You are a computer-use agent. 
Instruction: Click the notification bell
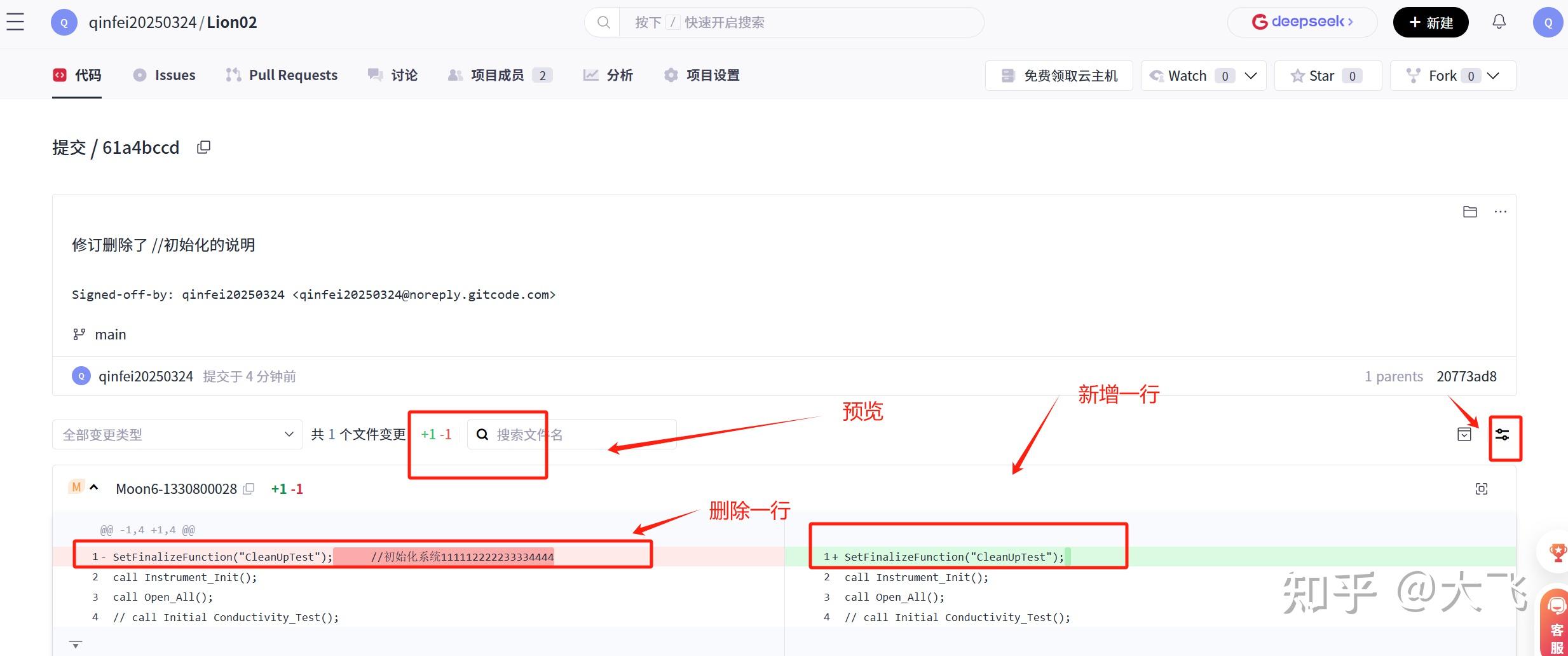(x=1498, y=22)
